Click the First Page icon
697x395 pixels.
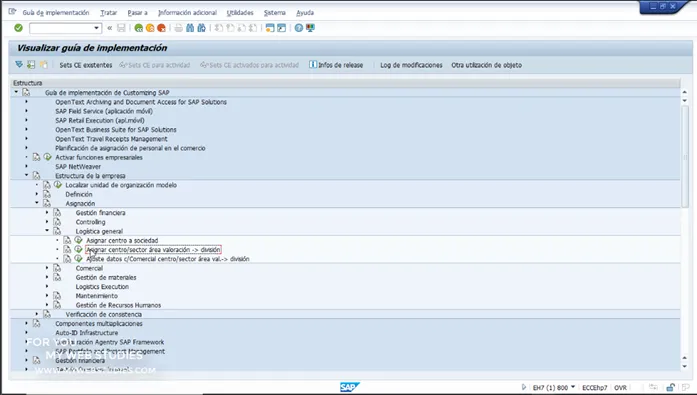coord(218,28)
